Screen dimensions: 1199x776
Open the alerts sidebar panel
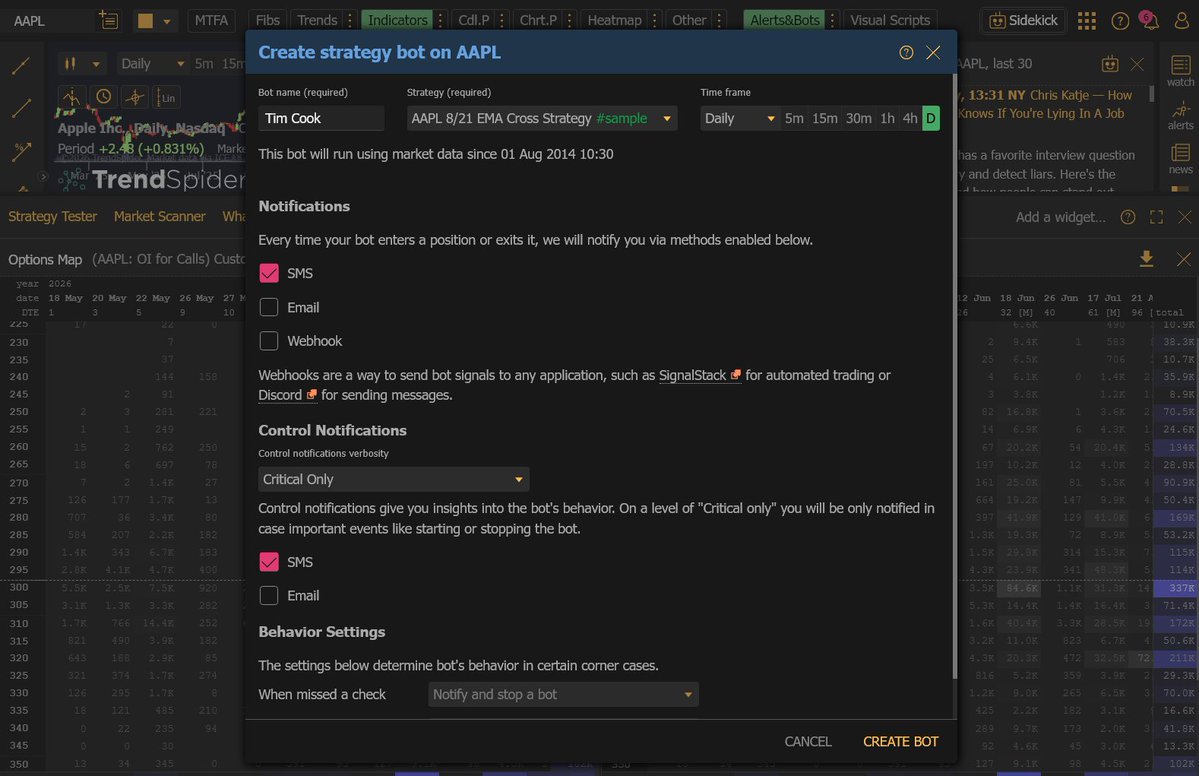(1180, 115)
